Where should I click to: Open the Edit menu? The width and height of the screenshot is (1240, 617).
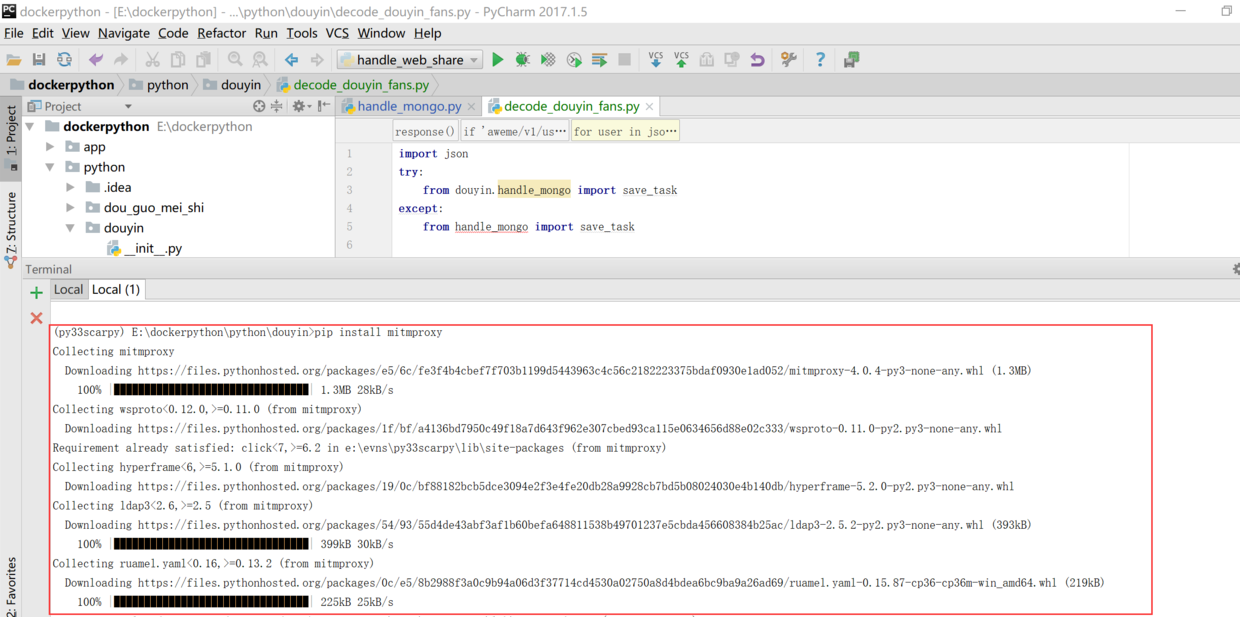pyautogui.click(x=43, y=33)
